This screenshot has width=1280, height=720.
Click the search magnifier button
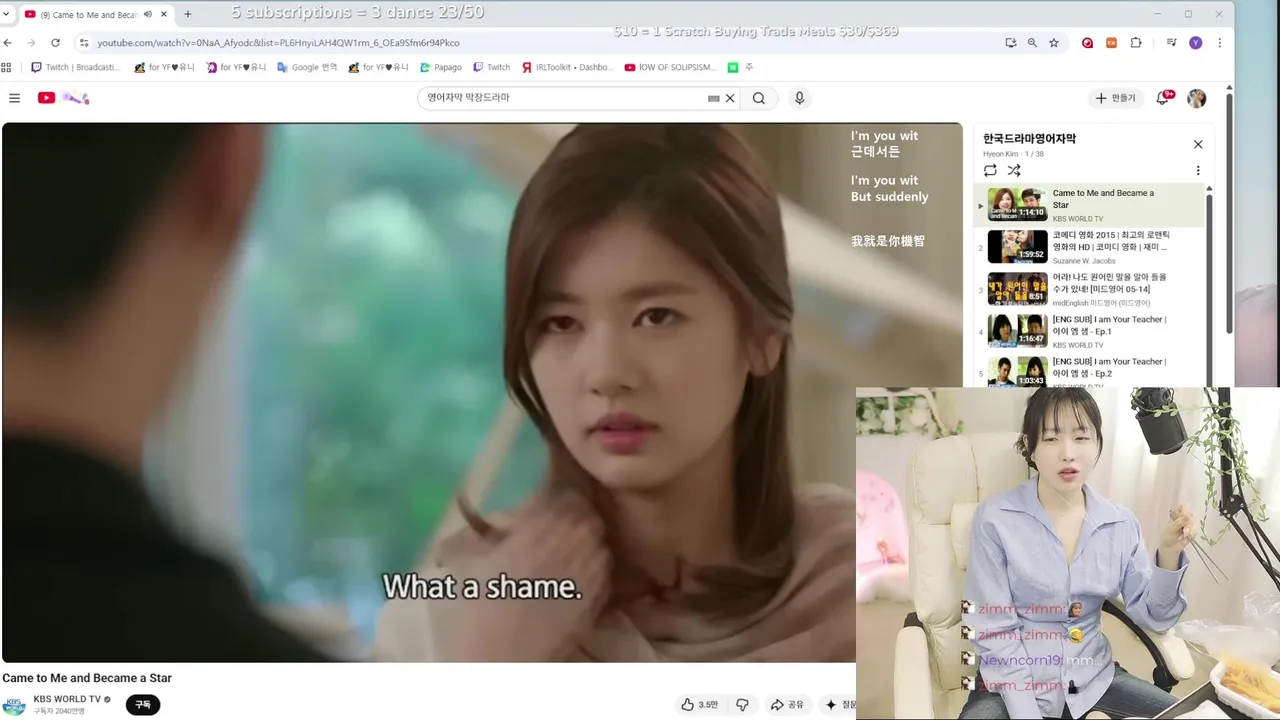click(759, 98)
